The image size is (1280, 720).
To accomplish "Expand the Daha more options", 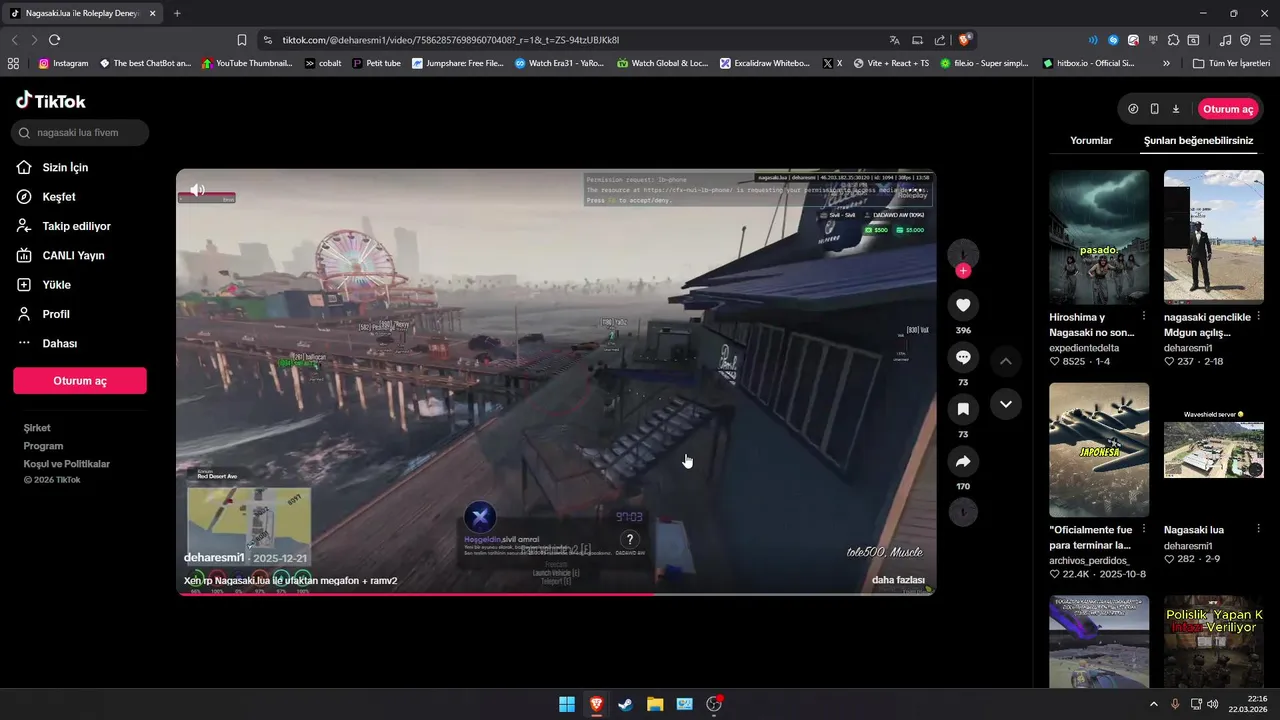I will pyautogui.click(x=47, y=343).
